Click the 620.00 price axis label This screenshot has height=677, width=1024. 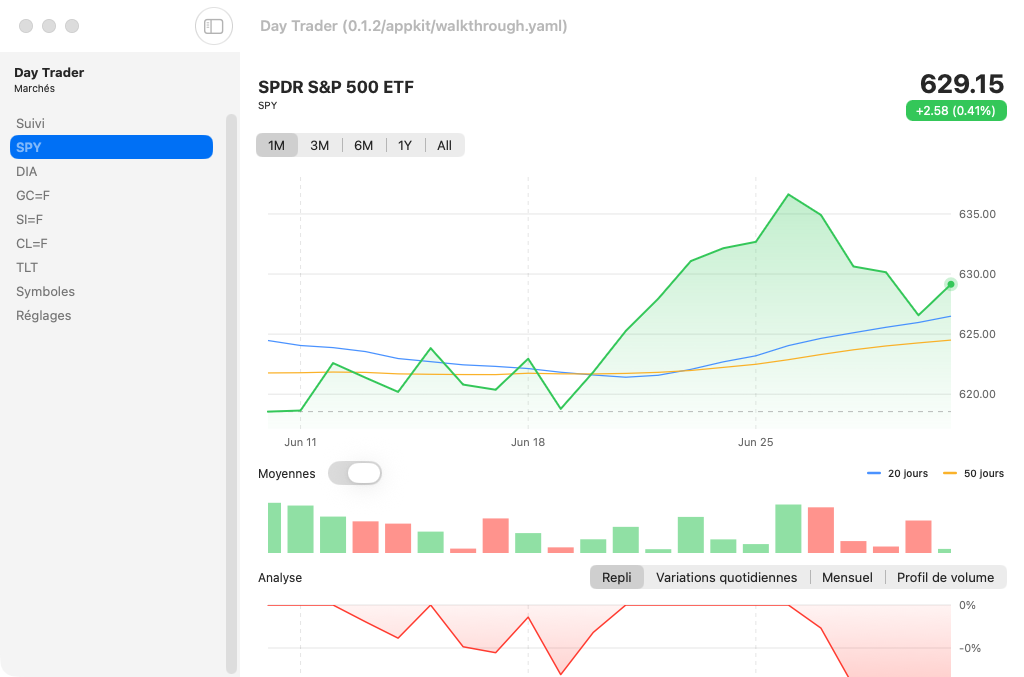[977, 394]
